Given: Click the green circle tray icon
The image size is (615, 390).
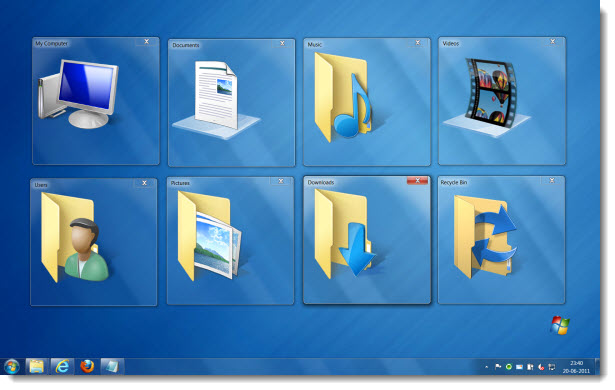Looking at the screenshot, I should 509,367.
